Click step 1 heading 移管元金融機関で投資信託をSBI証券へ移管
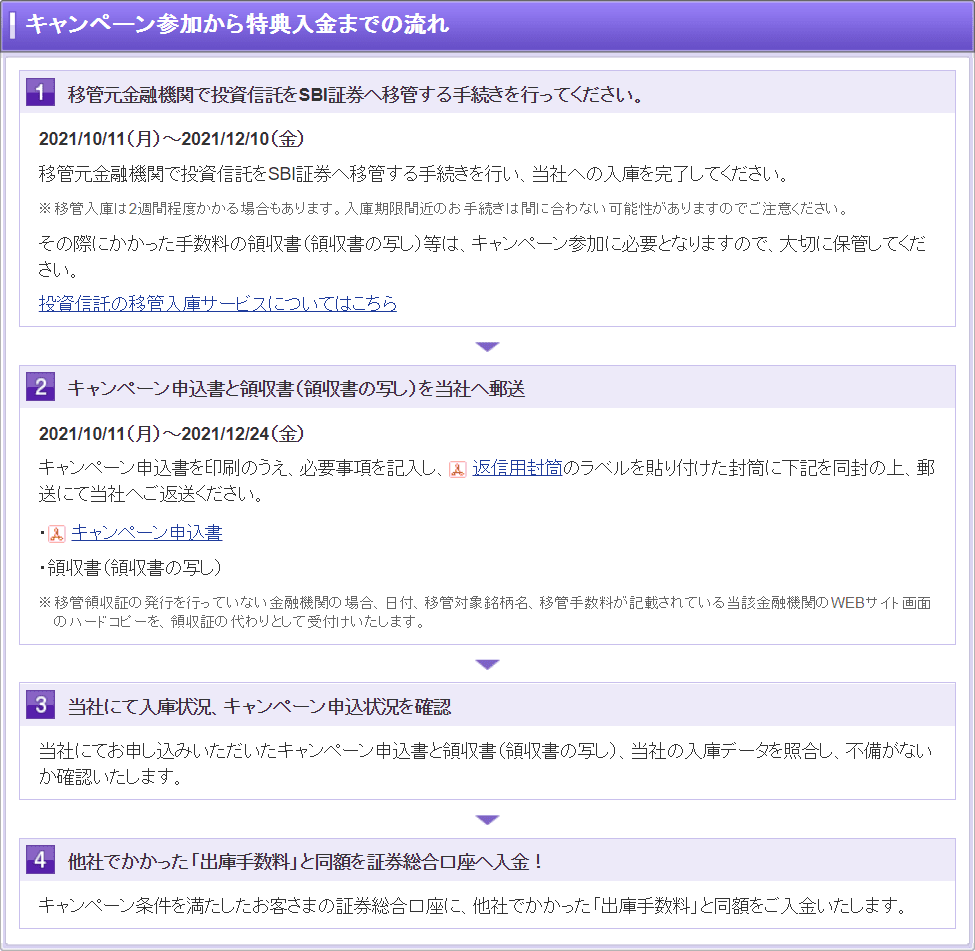 pyautogui.click(x=355, y=95)
